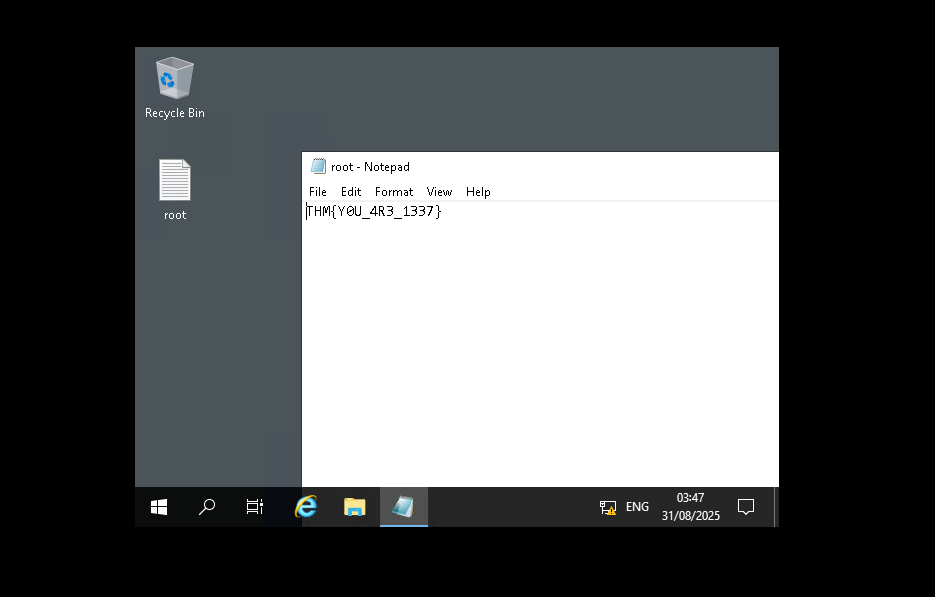935x597 pixels.
Task: Expand the Format menu
Action: coord(394,192)
